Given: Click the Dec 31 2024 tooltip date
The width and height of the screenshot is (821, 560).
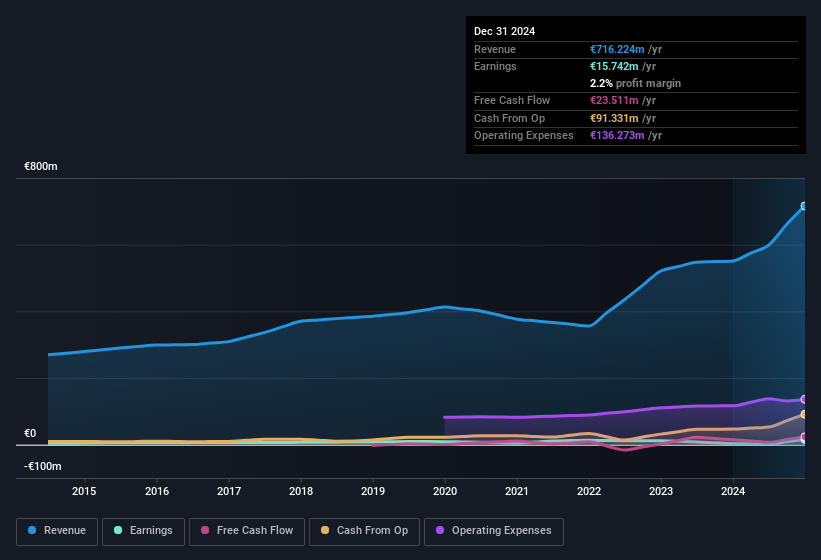Looking at the screenshot, I should (x=504, y=31).
